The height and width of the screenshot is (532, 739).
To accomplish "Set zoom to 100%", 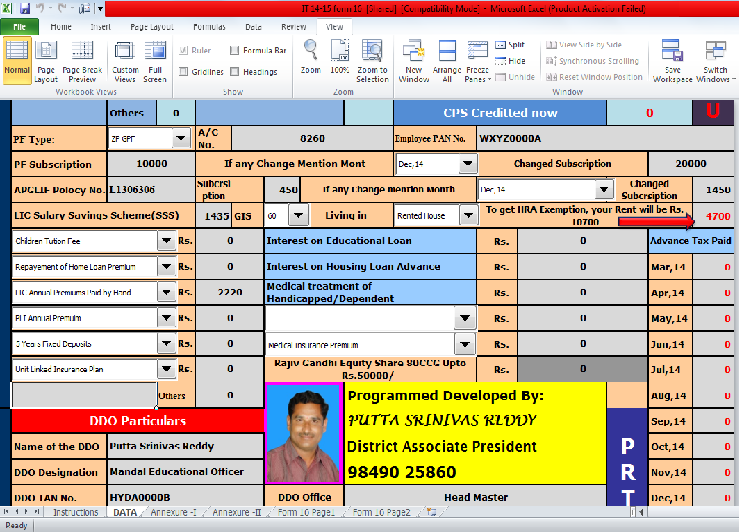I will (339, 57).
